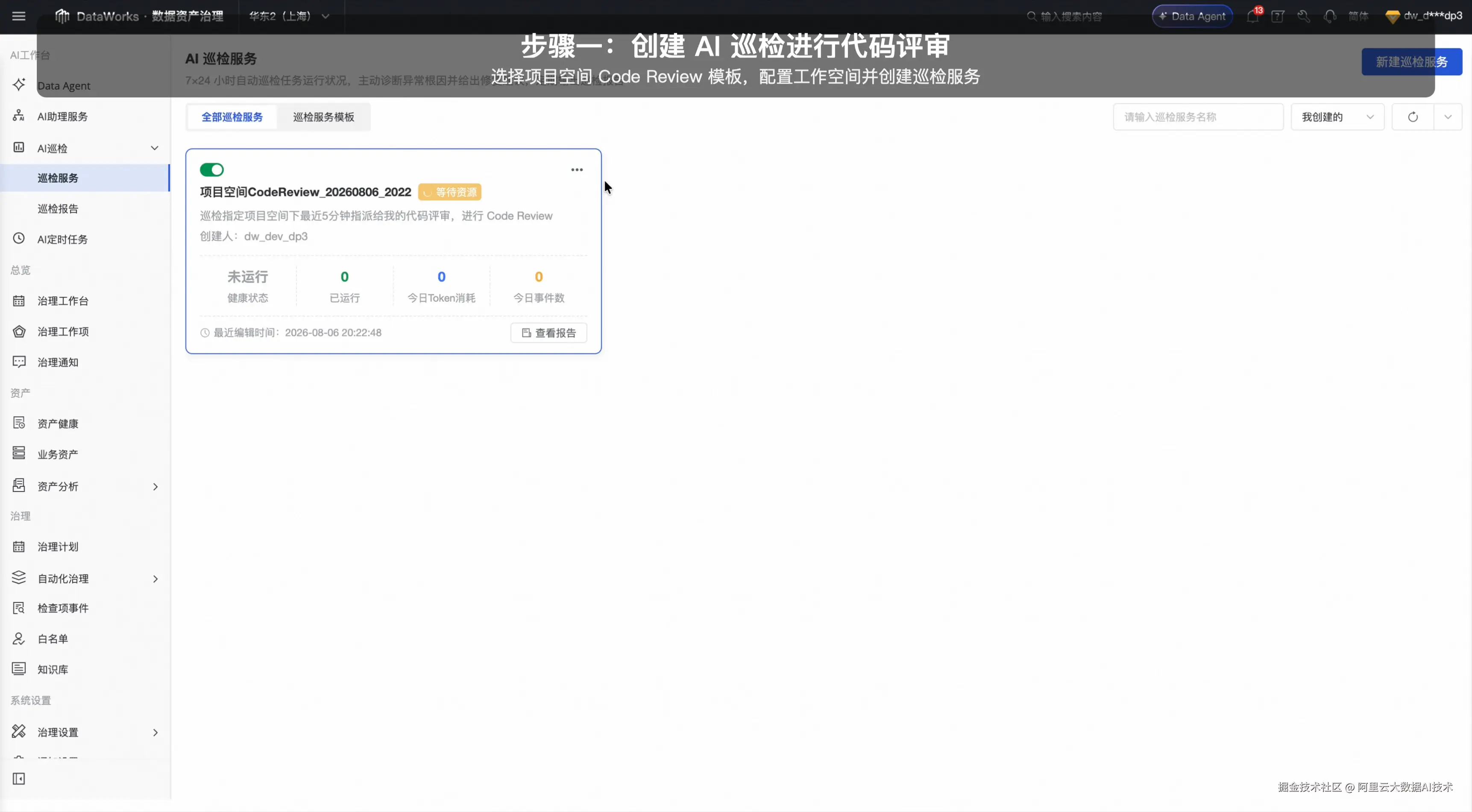The width and height of the screenshot is (1472, 812).
Task: Open Data Agent from the sidebar
Action: tap(85, 86)
